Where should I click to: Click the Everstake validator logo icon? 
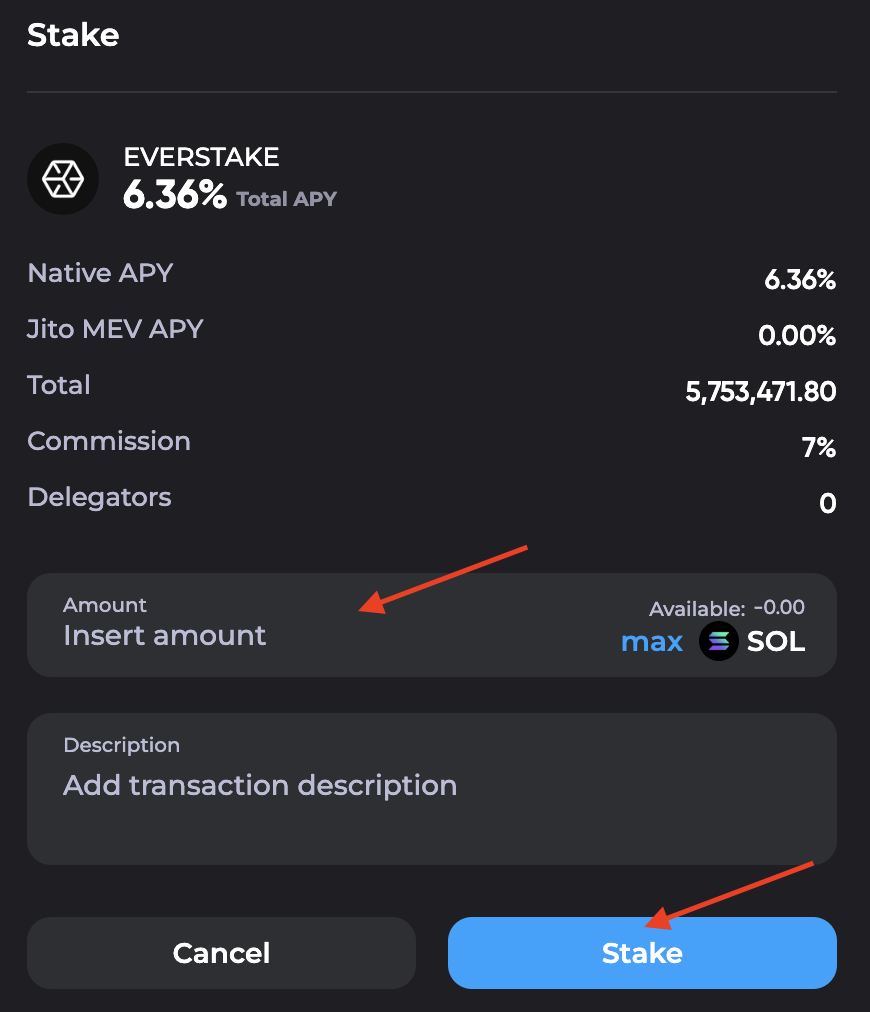pos(63,179)
